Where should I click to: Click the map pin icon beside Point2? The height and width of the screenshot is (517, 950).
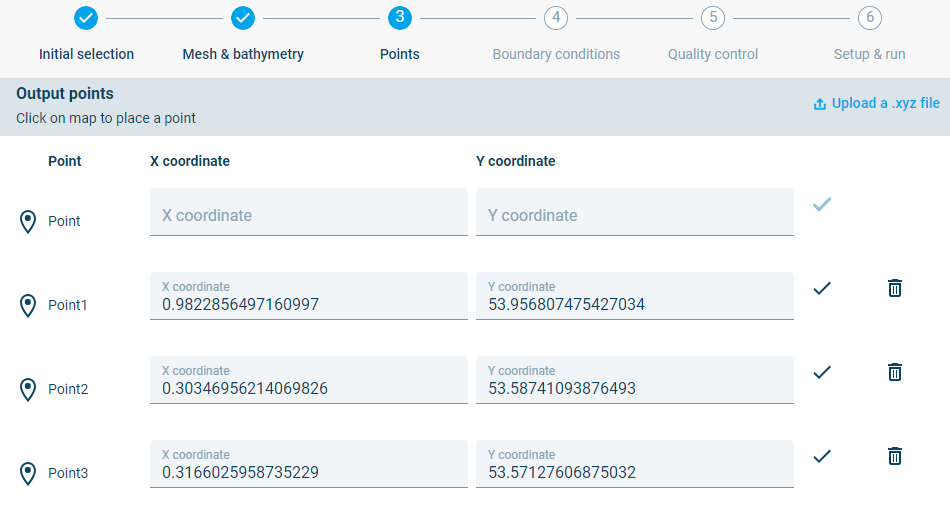(x=28, y=390)
